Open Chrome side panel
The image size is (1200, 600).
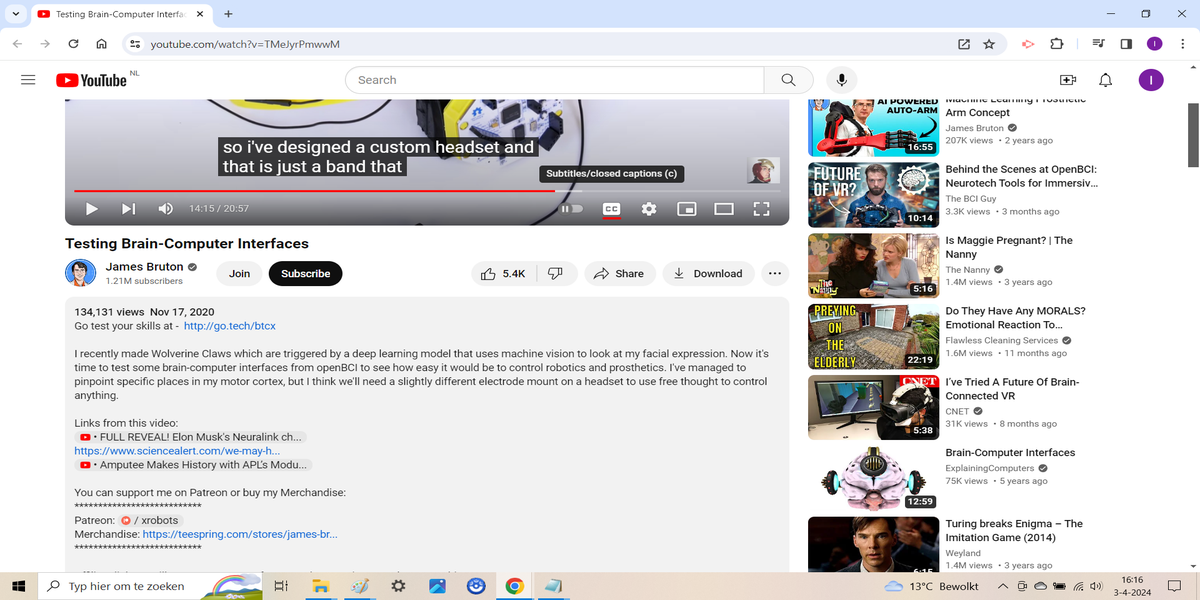click(1126, 44)
